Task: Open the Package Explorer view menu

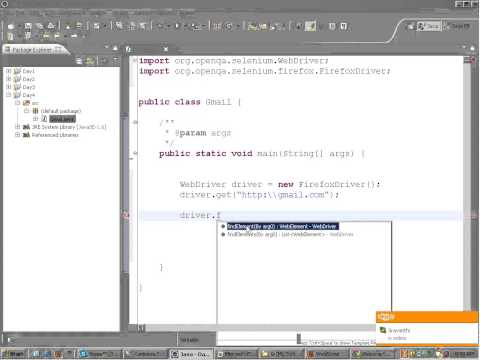Action: tap(116, 61)
